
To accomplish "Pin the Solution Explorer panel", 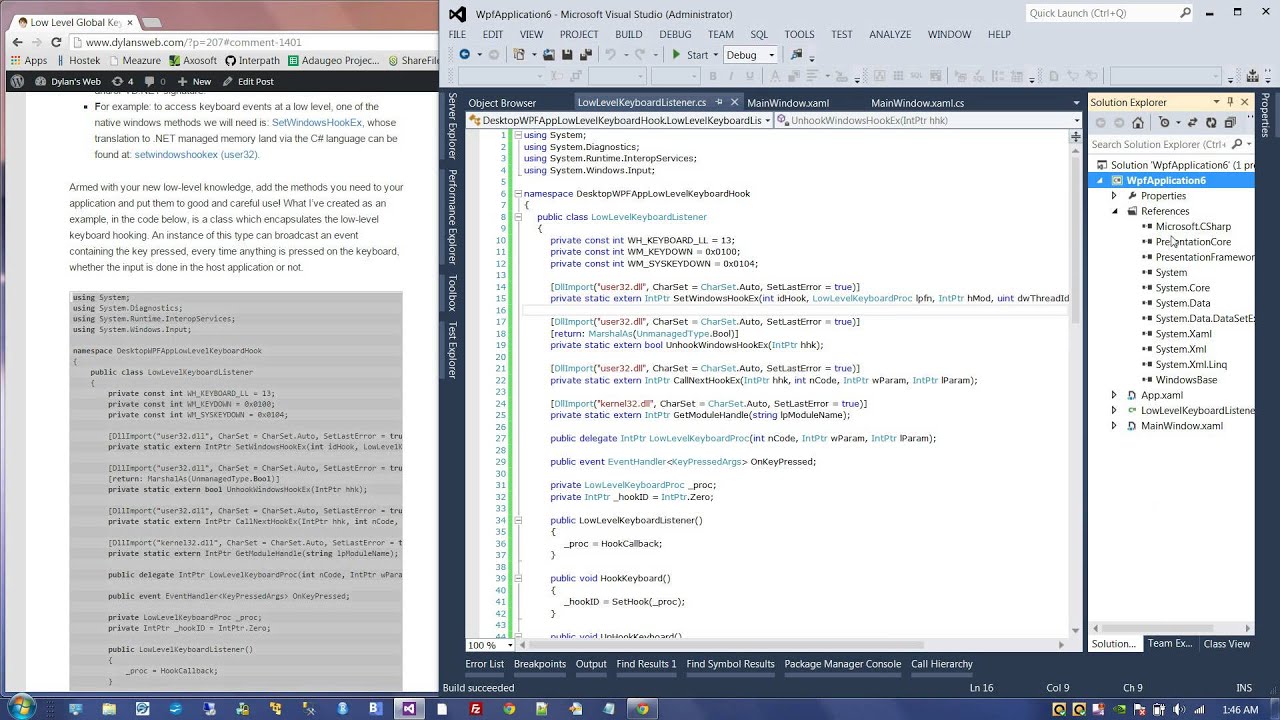I will coord(1230,102).
